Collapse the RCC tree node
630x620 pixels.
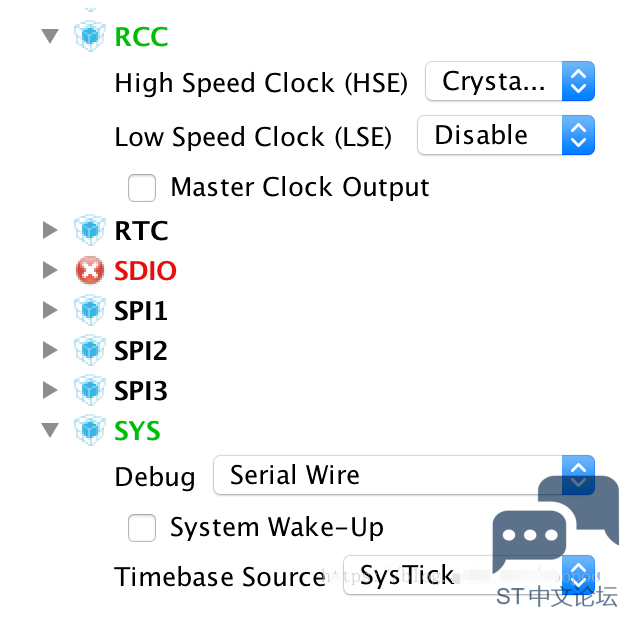click(50, 36)
